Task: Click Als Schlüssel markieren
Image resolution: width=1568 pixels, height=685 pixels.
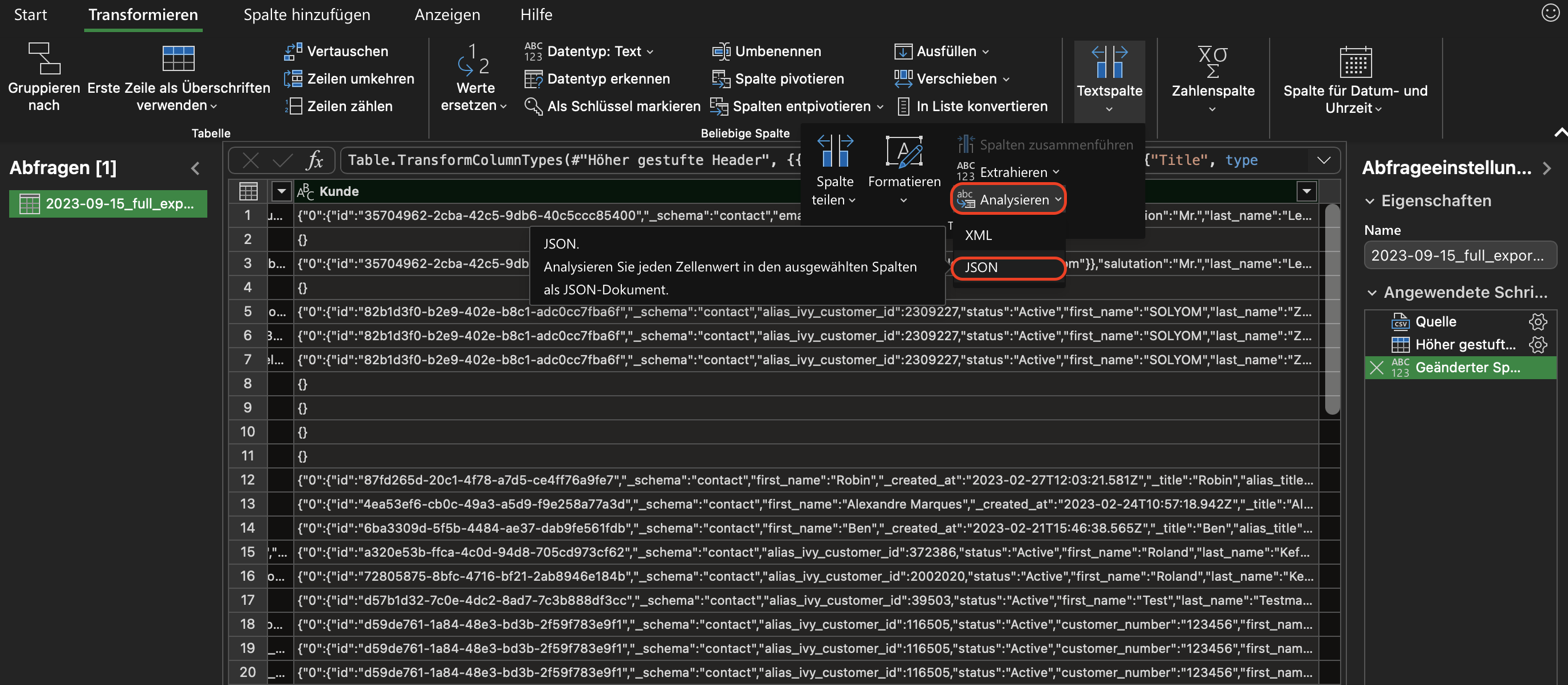Action: 612,106
